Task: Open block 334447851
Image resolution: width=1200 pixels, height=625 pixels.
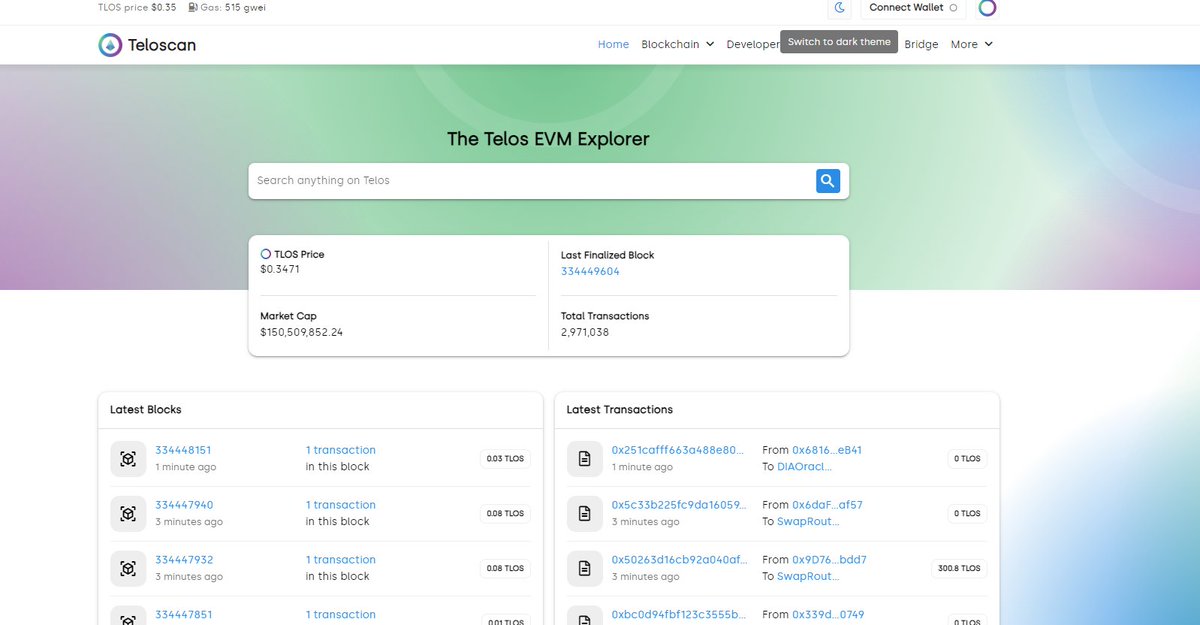Action: (x=184, y=615)
